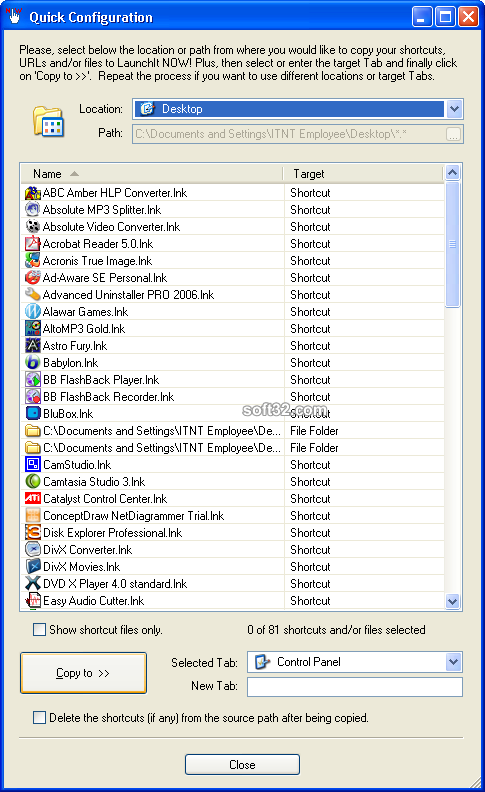Select the Astro Fury.lnk row text
The height and width of the screenshot is (792, 485).
coord(75,346)
